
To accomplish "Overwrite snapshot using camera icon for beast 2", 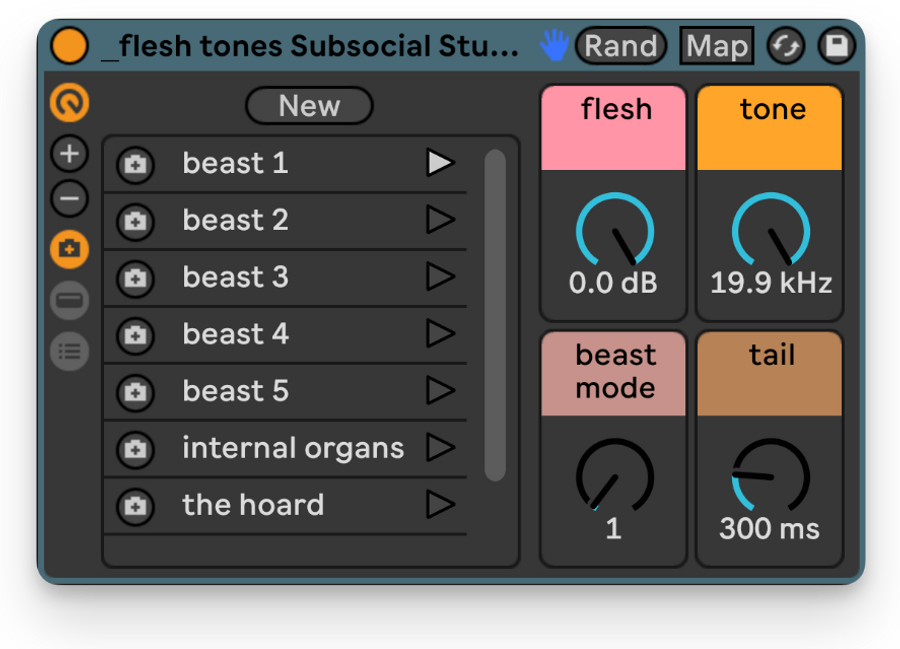I will 135,221.
